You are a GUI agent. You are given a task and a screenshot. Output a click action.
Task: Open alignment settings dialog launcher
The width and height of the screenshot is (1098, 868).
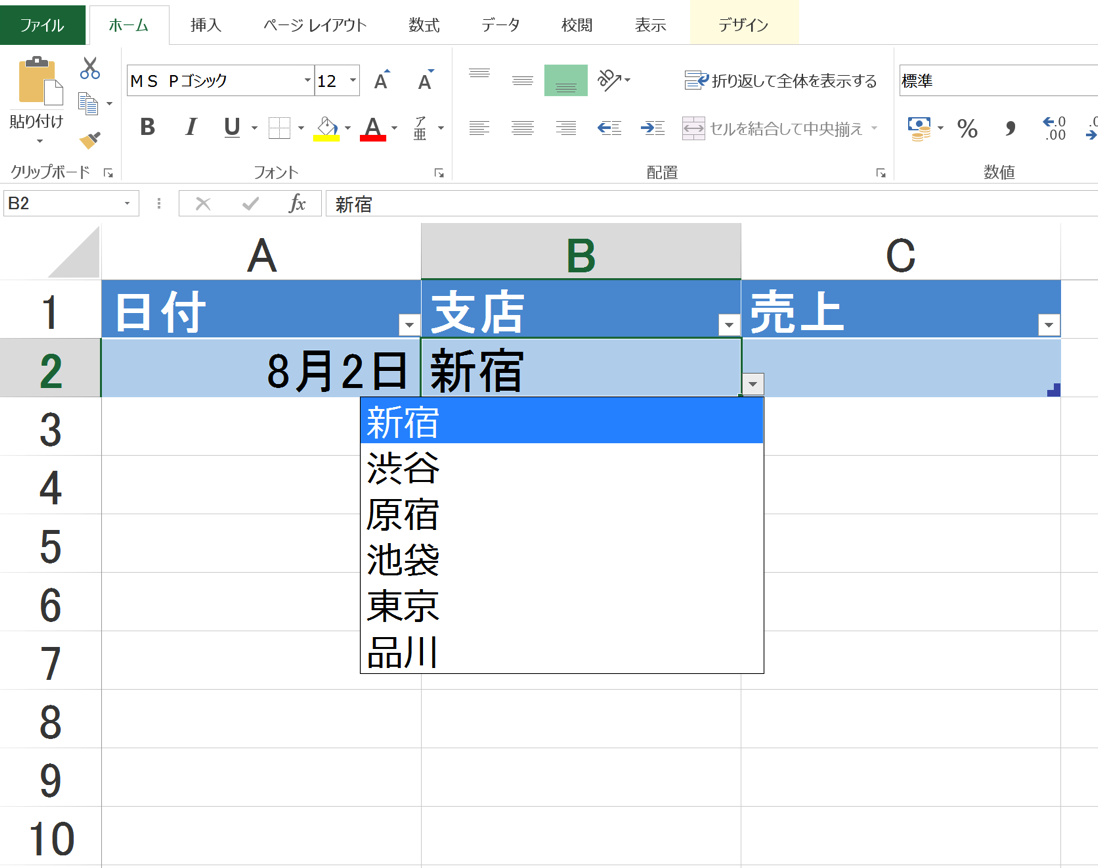tap(881, 172)
